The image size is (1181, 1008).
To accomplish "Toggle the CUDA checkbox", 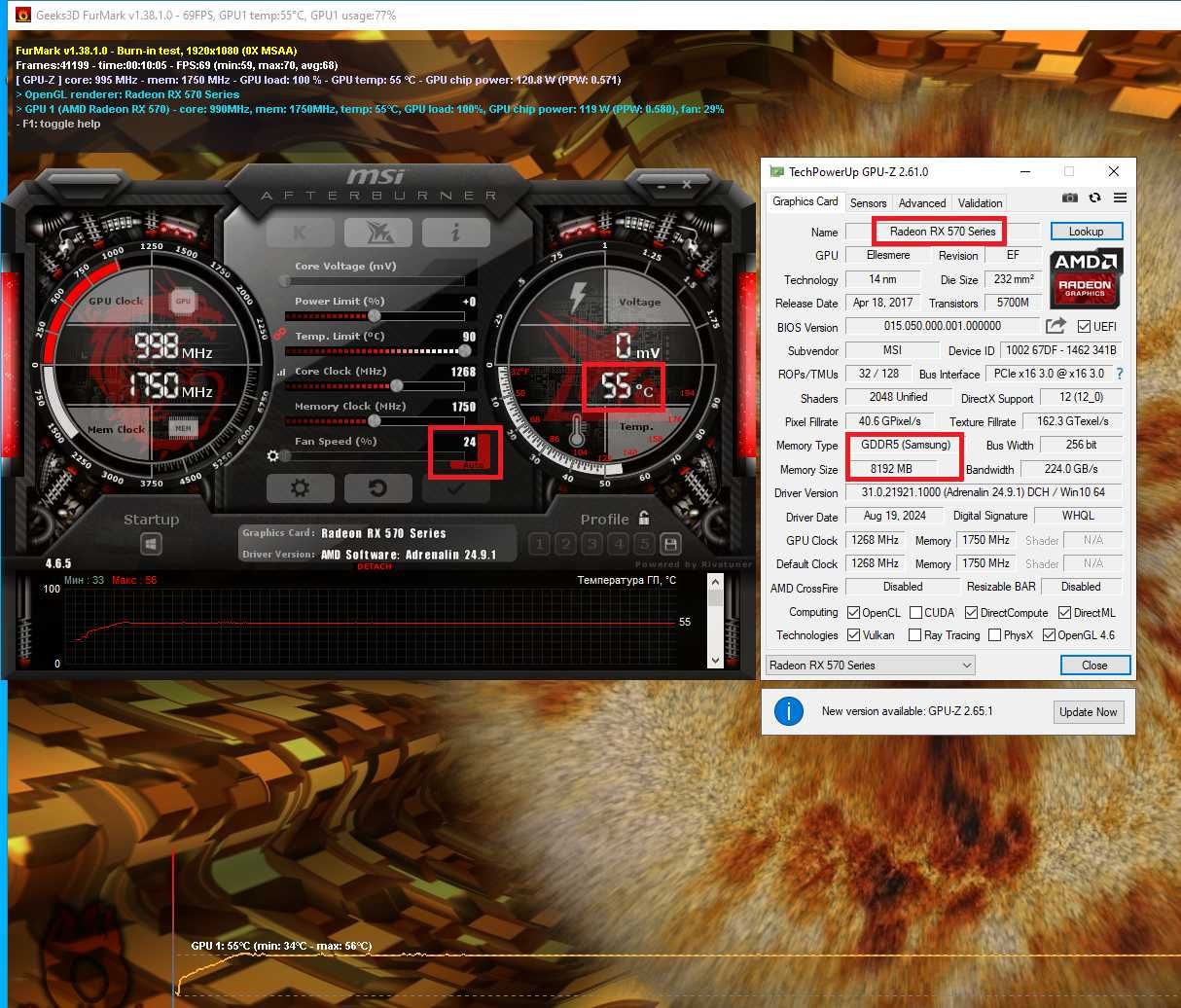I will click(915, 612).
